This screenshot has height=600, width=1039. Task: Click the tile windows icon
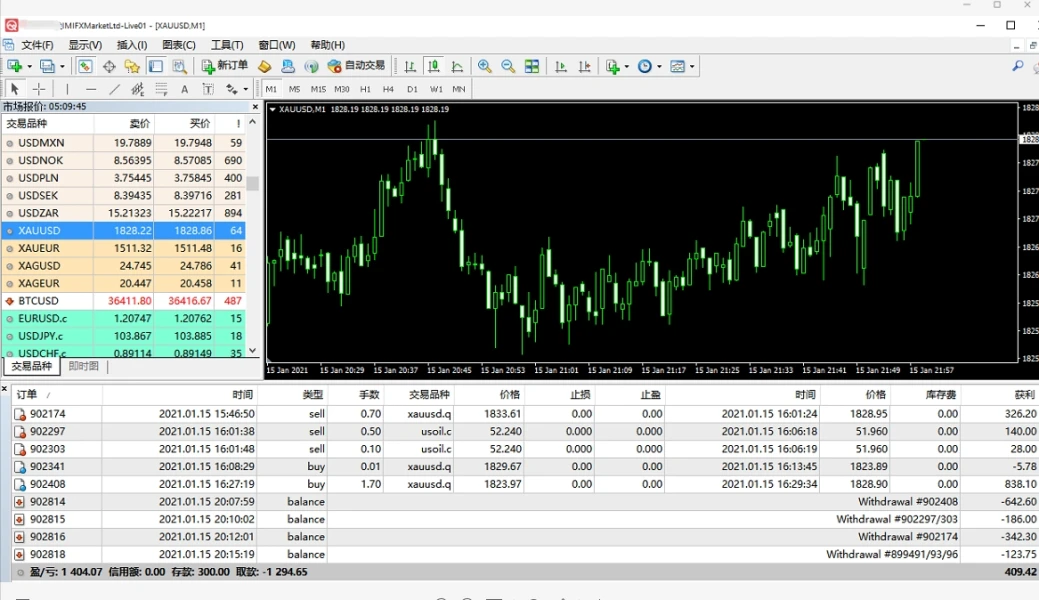[x=532, y=66]
